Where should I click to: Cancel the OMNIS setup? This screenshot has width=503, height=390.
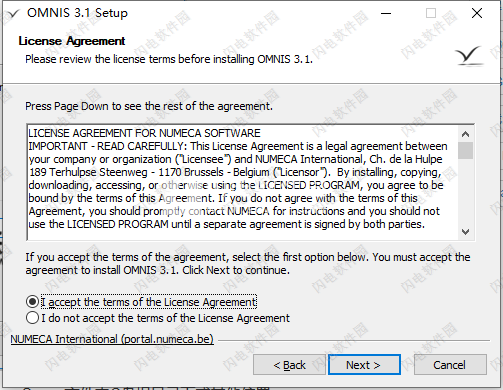click(450, 365)
